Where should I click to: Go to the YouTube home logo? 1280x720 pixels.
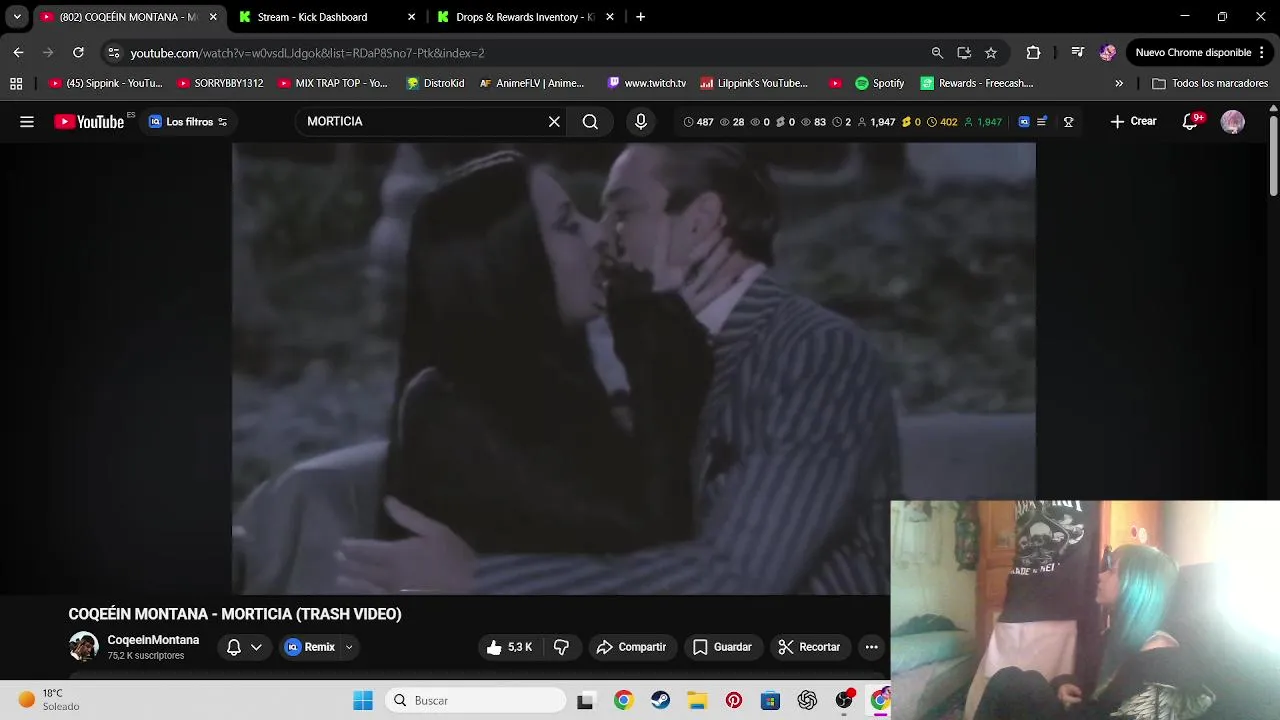pos(90,122)
